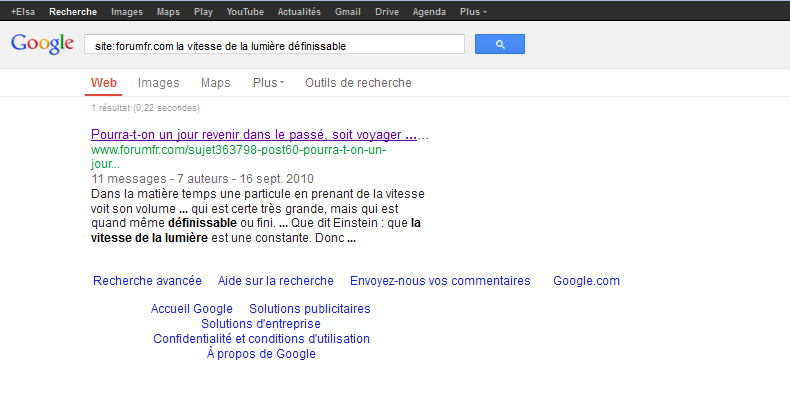
Task: Open Actualités in the top bar
Action: pos(299,12)
